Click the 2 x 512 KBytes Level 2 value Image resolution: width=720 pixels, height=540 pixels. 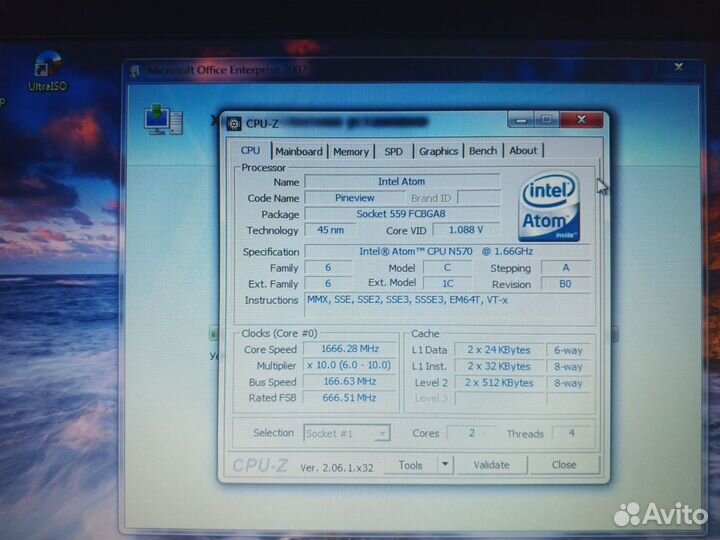point(499,383)
